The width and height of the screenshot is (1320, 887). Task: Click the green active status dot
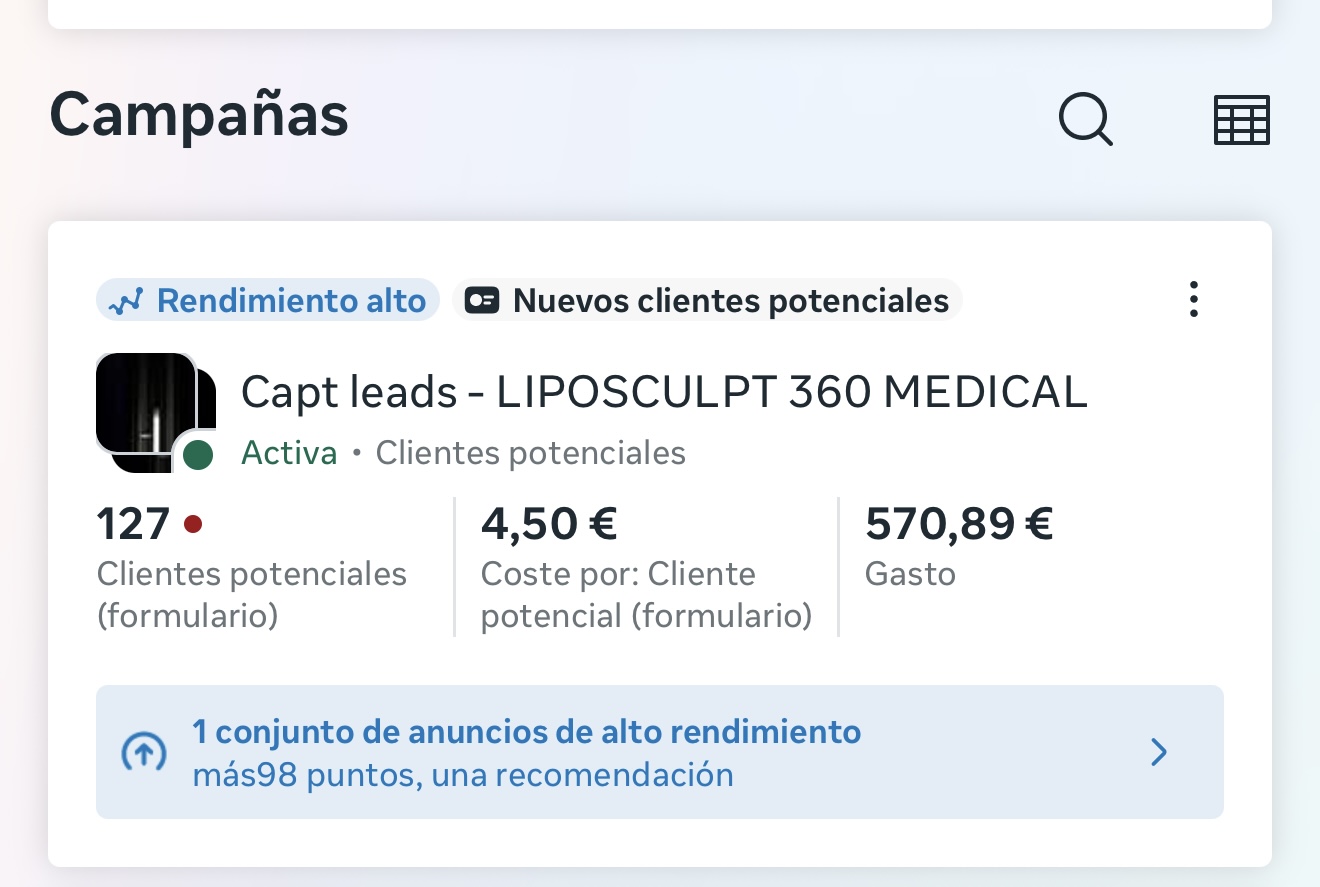[198, 456]
